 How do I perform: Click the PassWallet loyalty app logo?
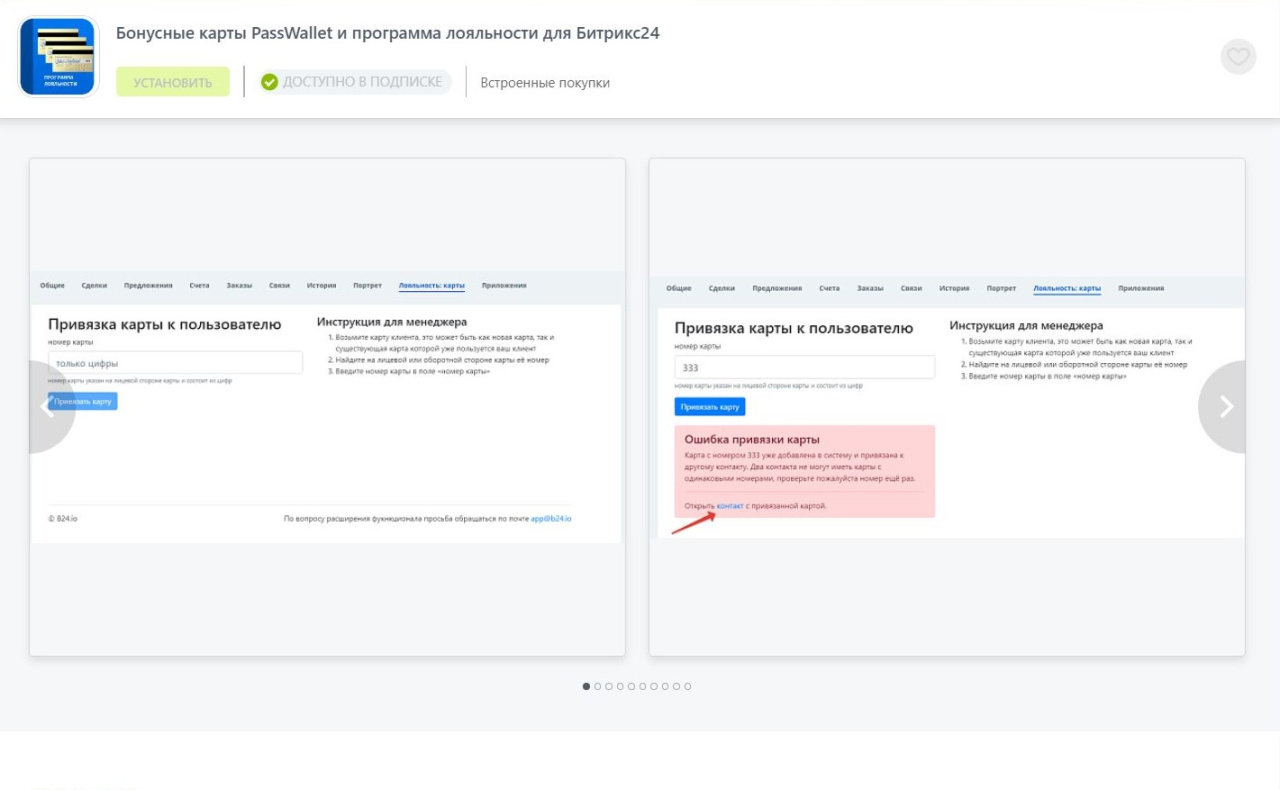(x=59, y=57)
